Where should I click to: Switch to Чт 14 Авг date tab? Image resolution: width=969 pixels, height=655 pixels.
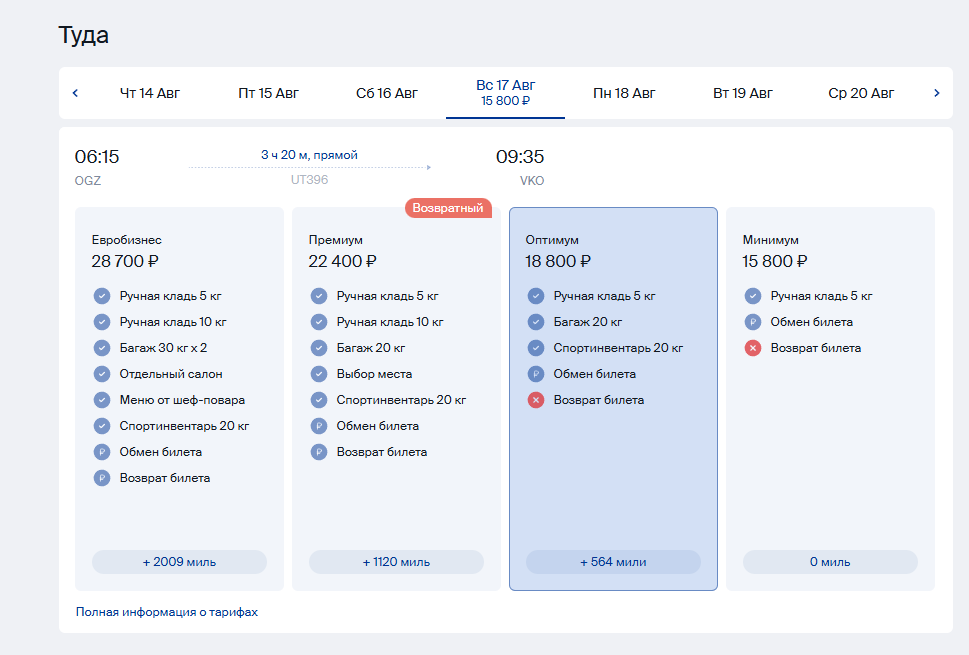click(150, 93)
